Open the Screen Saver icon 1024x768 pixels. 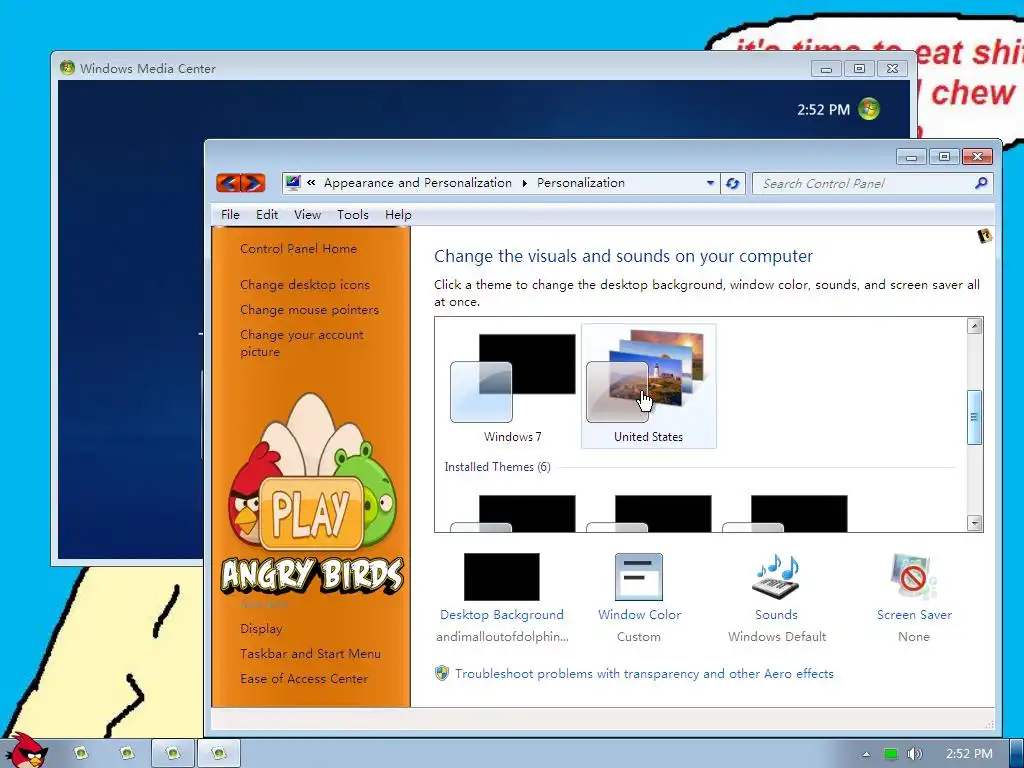pyautogui.click(x=914, y=577)
